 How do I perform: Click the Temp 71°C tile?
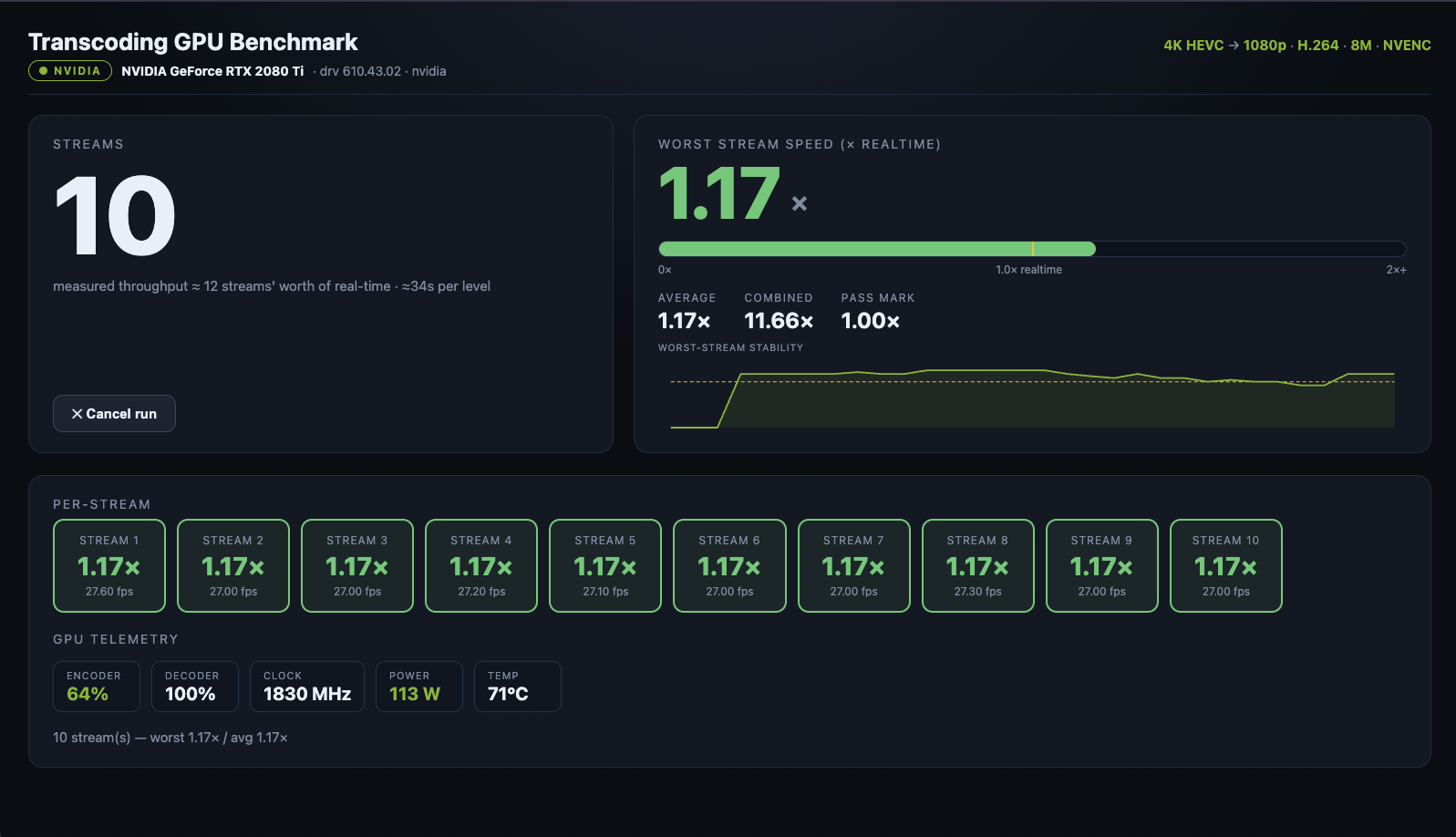[x=518, y=686]
